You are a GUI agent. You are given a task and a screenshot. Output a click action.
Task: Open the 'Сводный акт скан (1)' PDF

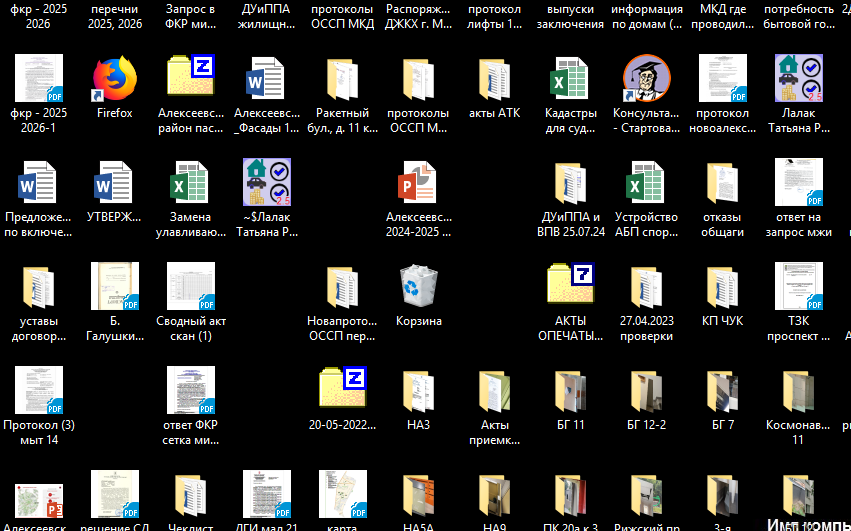click(190, 287)
